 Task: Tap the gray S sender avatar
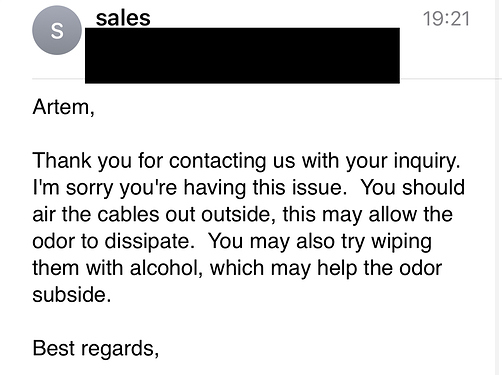(57, 30)
